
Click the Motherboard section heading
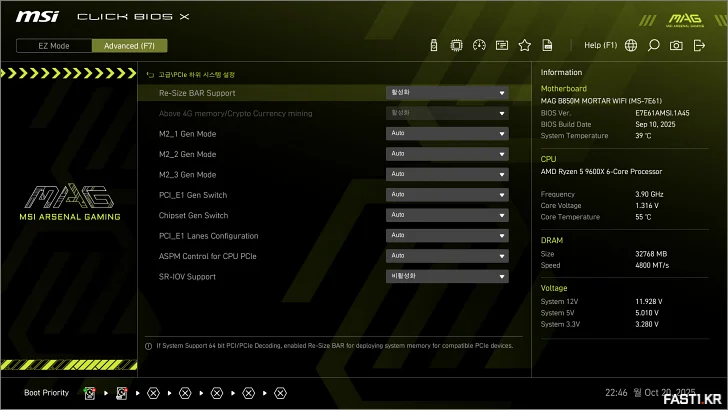[564, 89]
